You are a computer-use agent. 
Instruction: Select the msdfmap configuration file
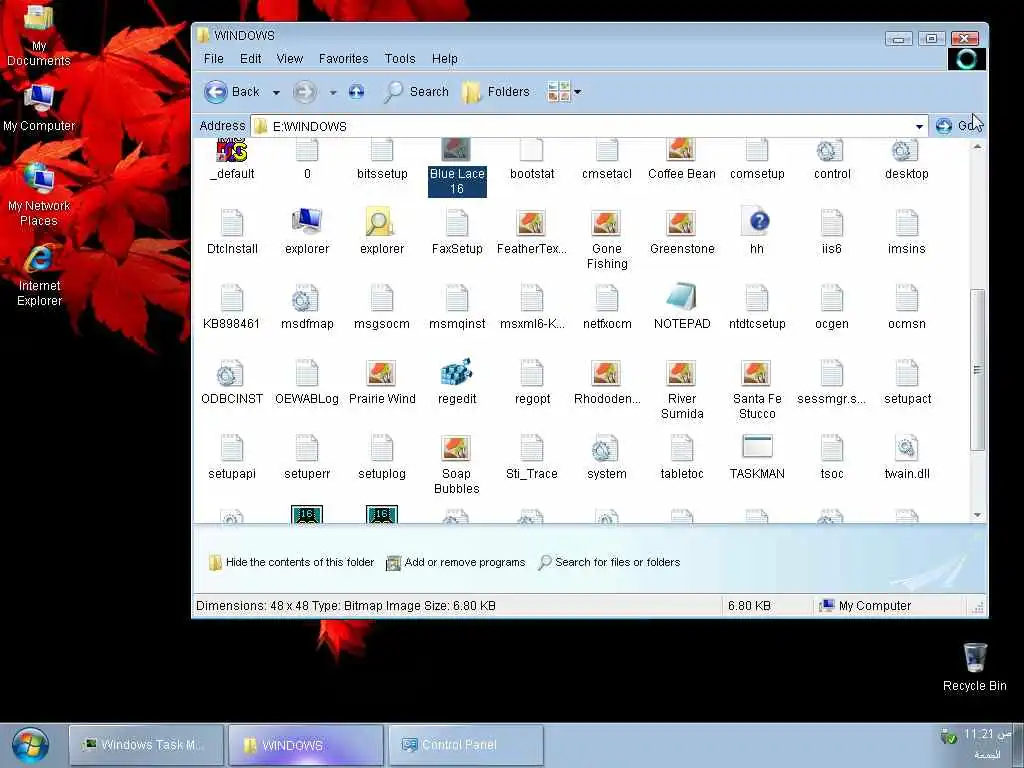point(307,306)
